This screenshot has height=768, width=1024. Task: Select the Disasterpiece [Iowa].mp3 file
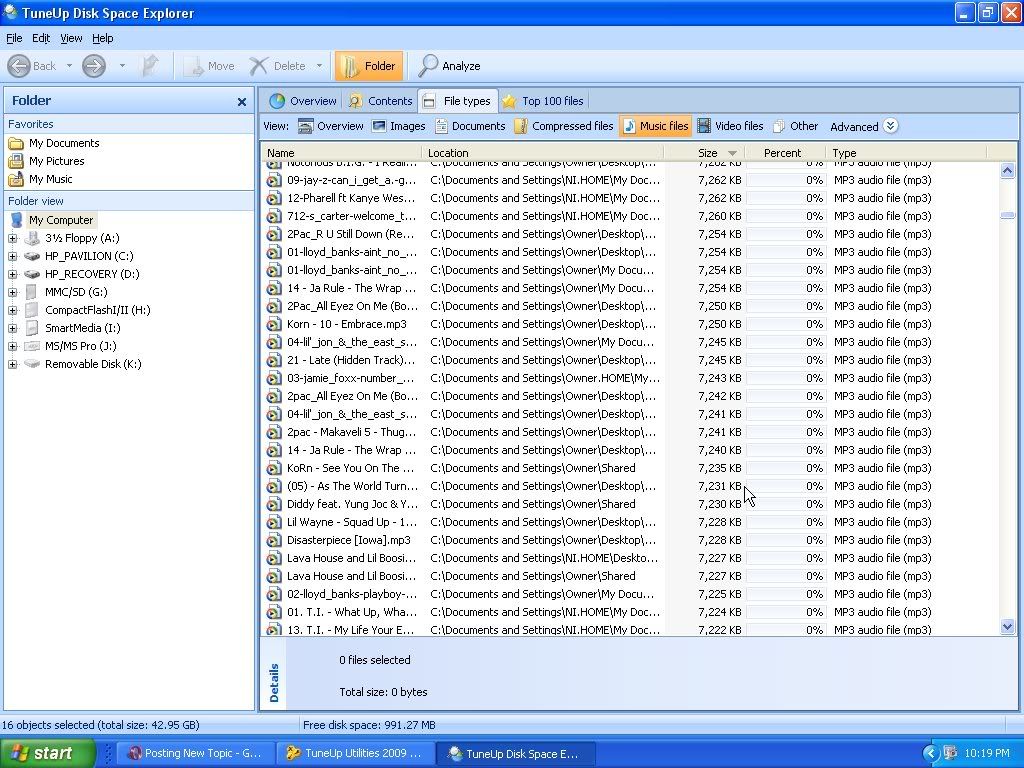coord(349,541)
